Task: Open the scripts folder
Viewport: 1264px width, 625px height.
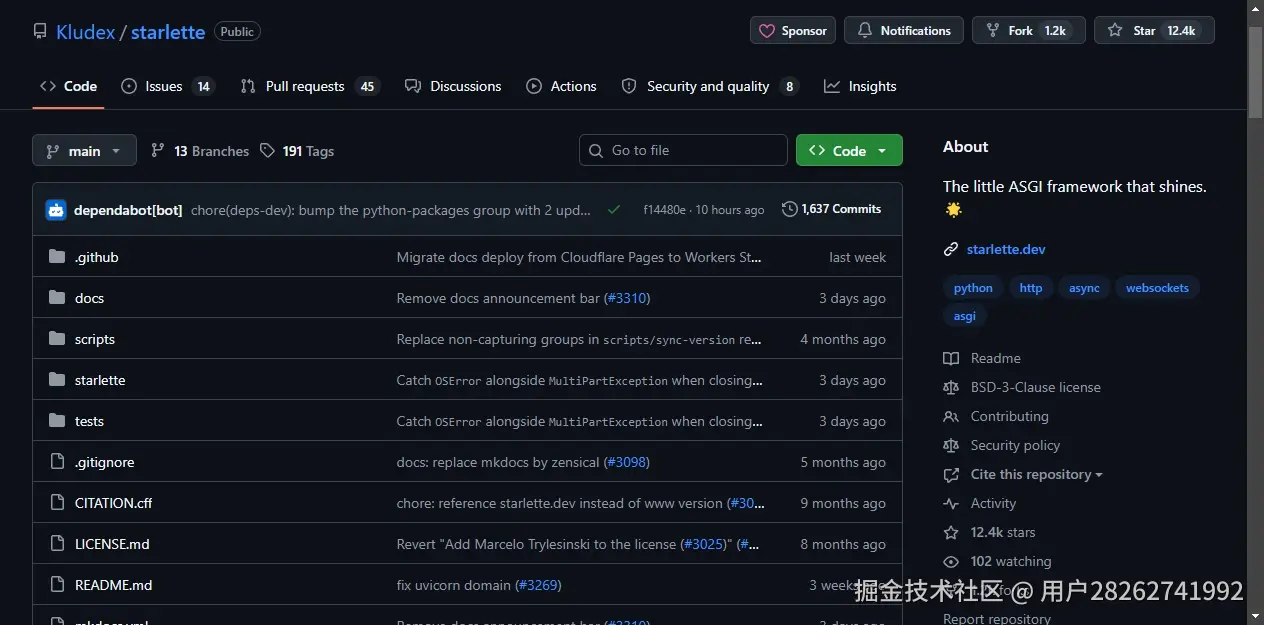Action: tap(95, 339)
